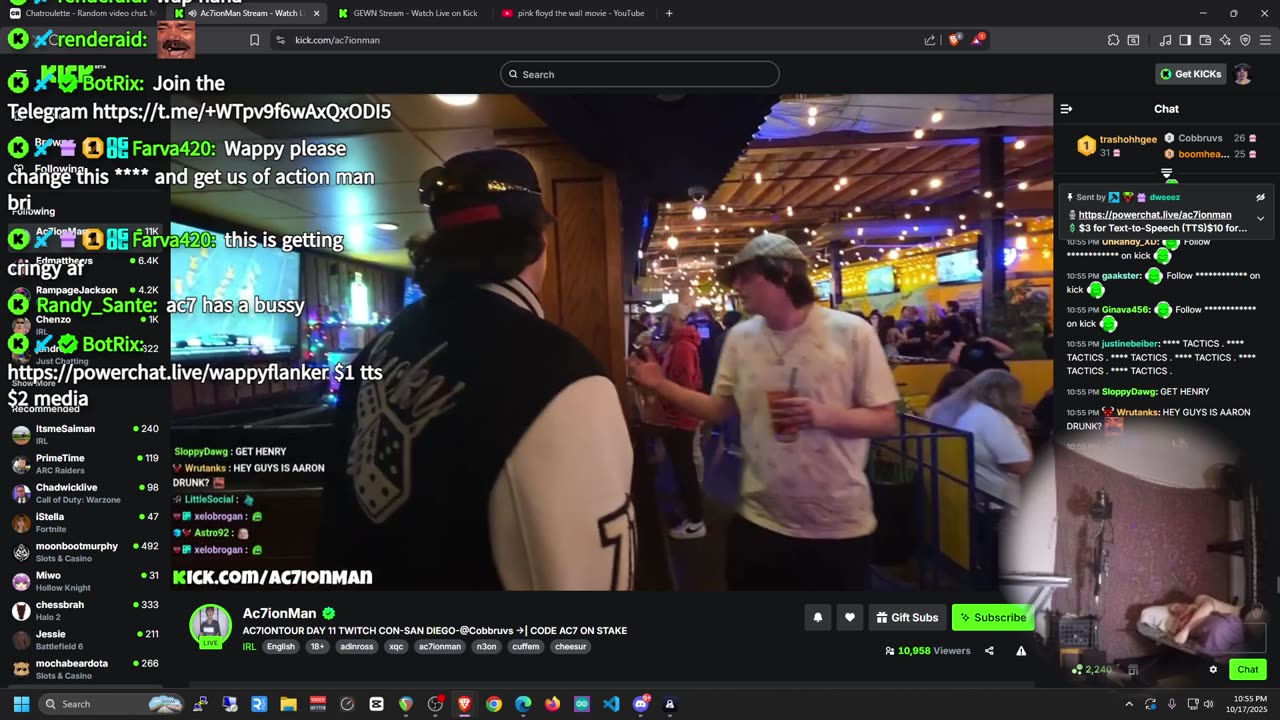The width and height of the screenshot is (1280, 720).
Task: Open Miwo Hollow Knight channel
Action: (85, 581)
